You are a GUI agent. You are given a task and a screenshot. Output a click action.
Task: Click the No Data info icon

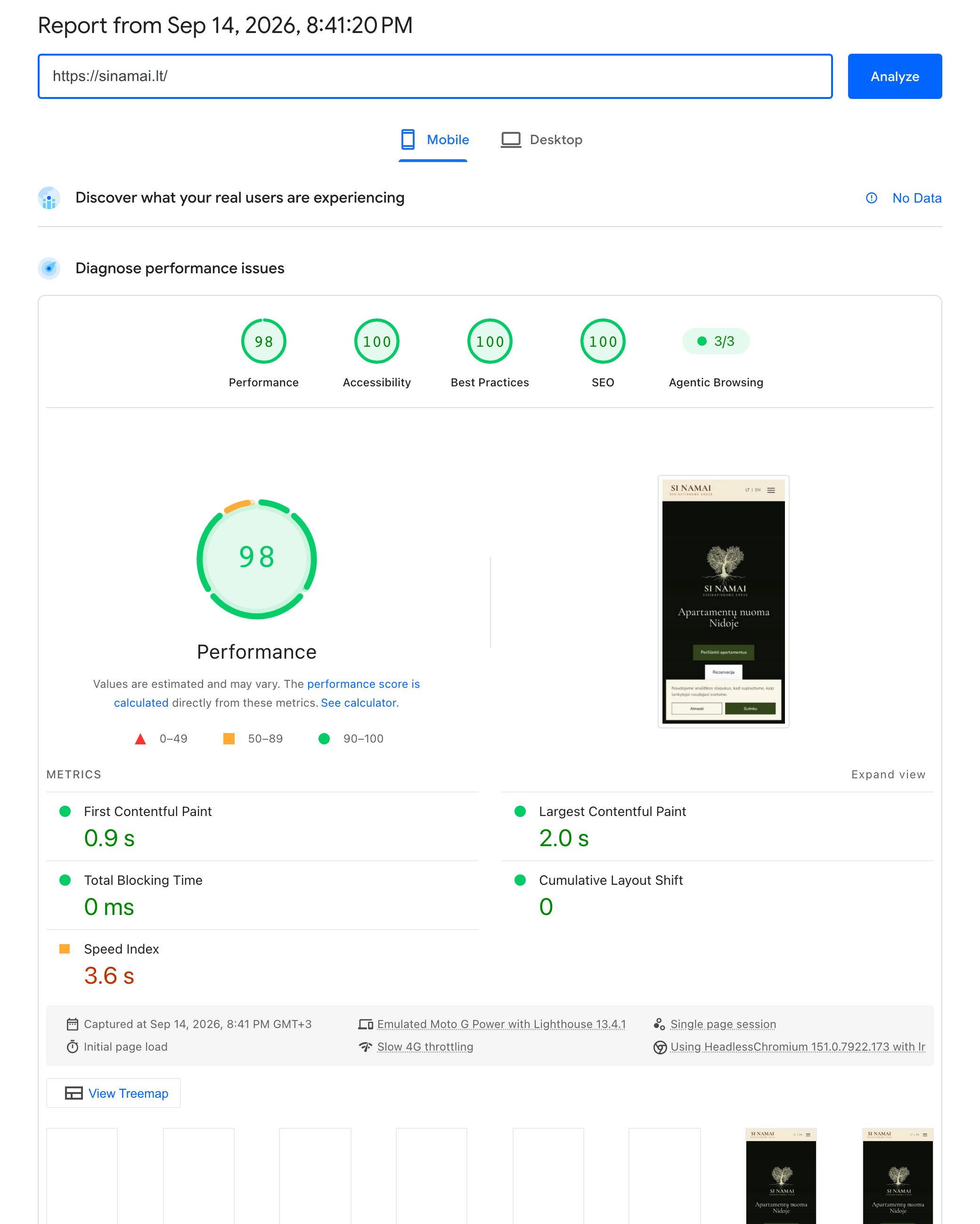coord(872,198)
